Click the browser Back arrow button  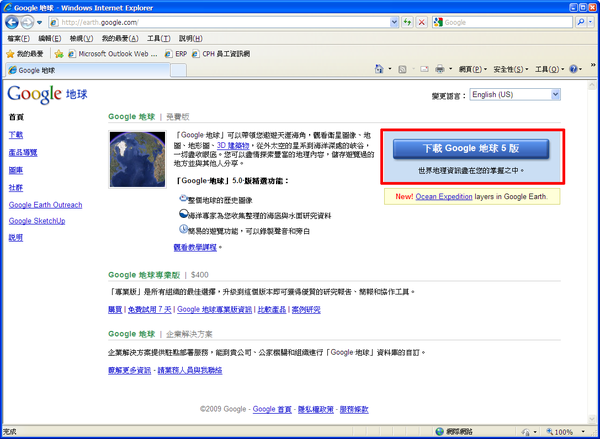[x=12, y=22]
